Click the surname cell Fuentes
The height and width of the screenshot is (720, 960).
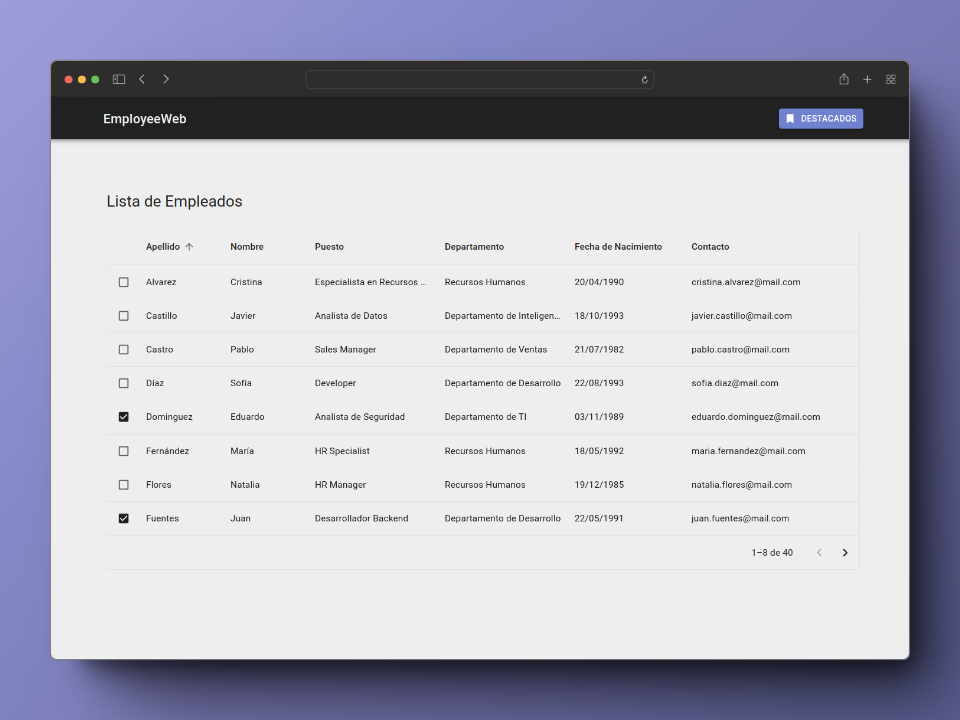(162, 519)
